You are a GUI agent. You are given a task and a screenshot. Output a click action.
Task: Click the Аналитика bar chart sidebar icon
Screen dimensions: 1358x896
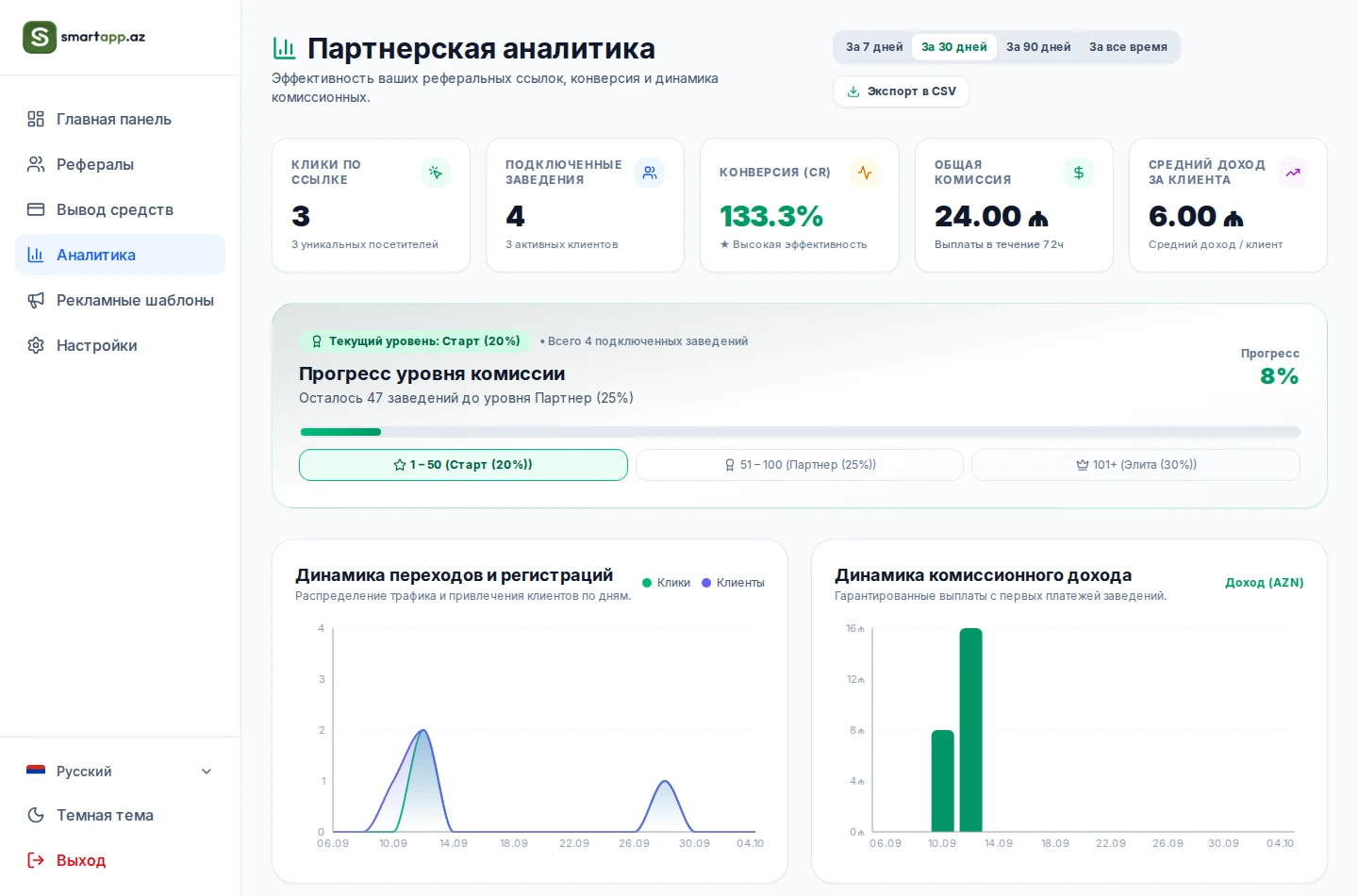coord(36,255)
